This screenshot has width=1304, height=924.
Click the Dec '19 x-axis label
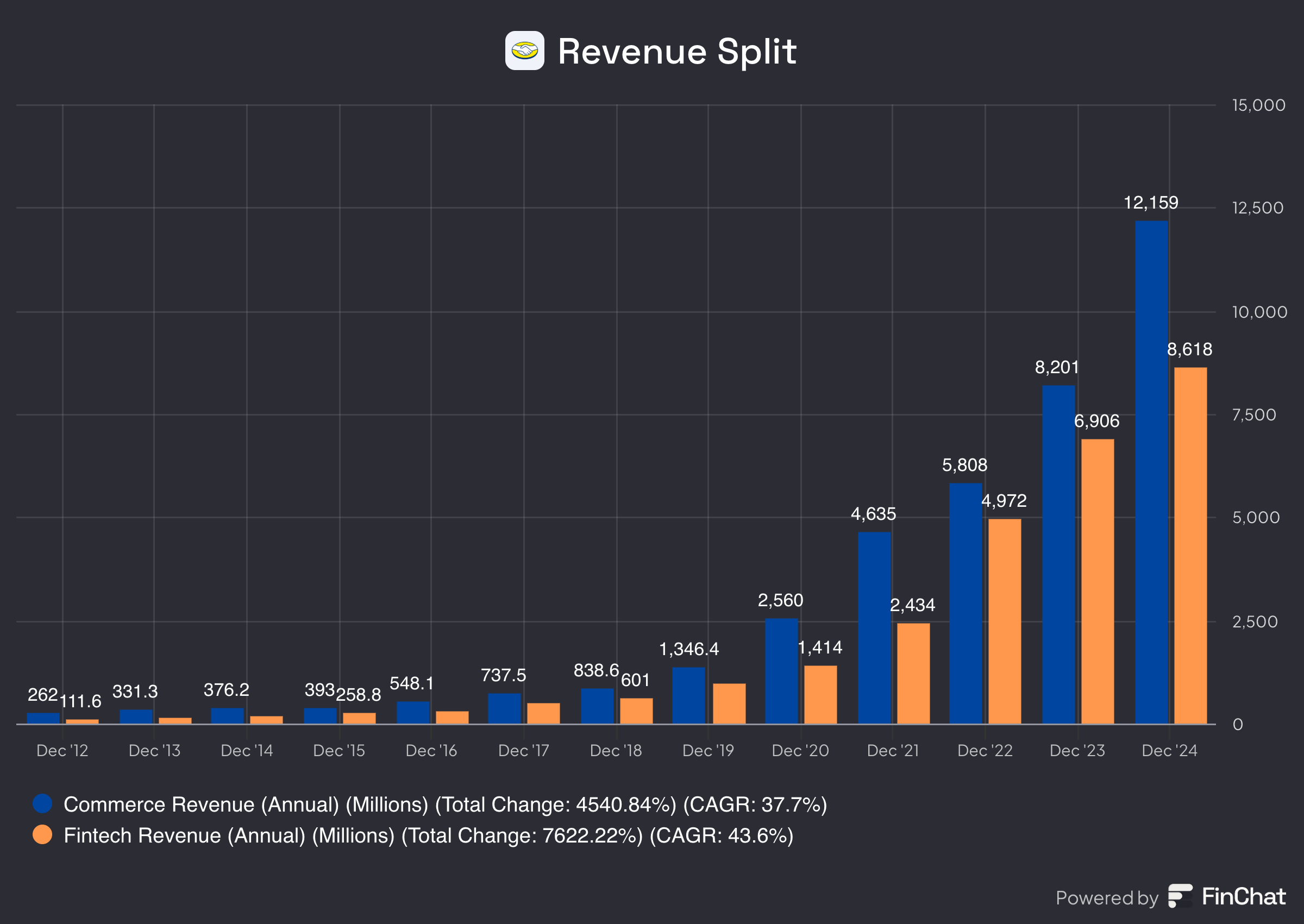click(708, 751)
